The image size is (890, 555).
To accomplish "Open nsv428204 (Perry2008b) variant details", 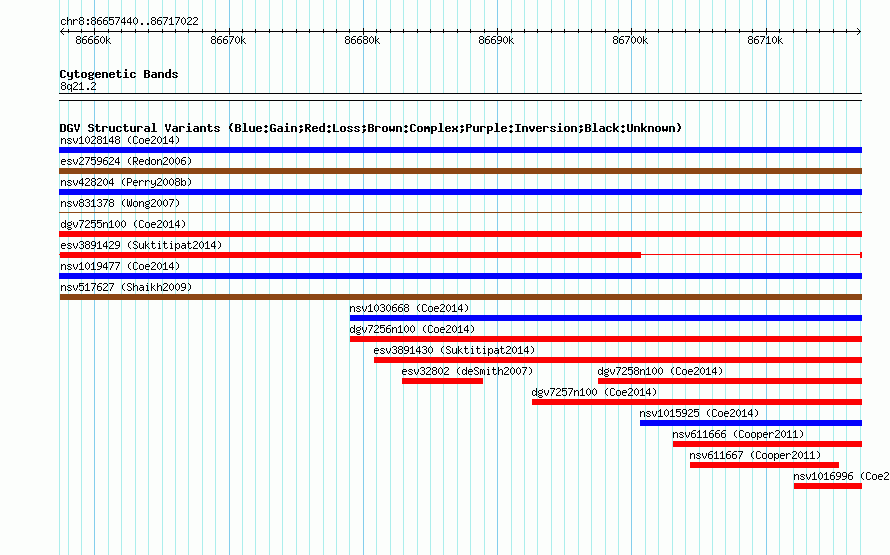I will point(126,182).
